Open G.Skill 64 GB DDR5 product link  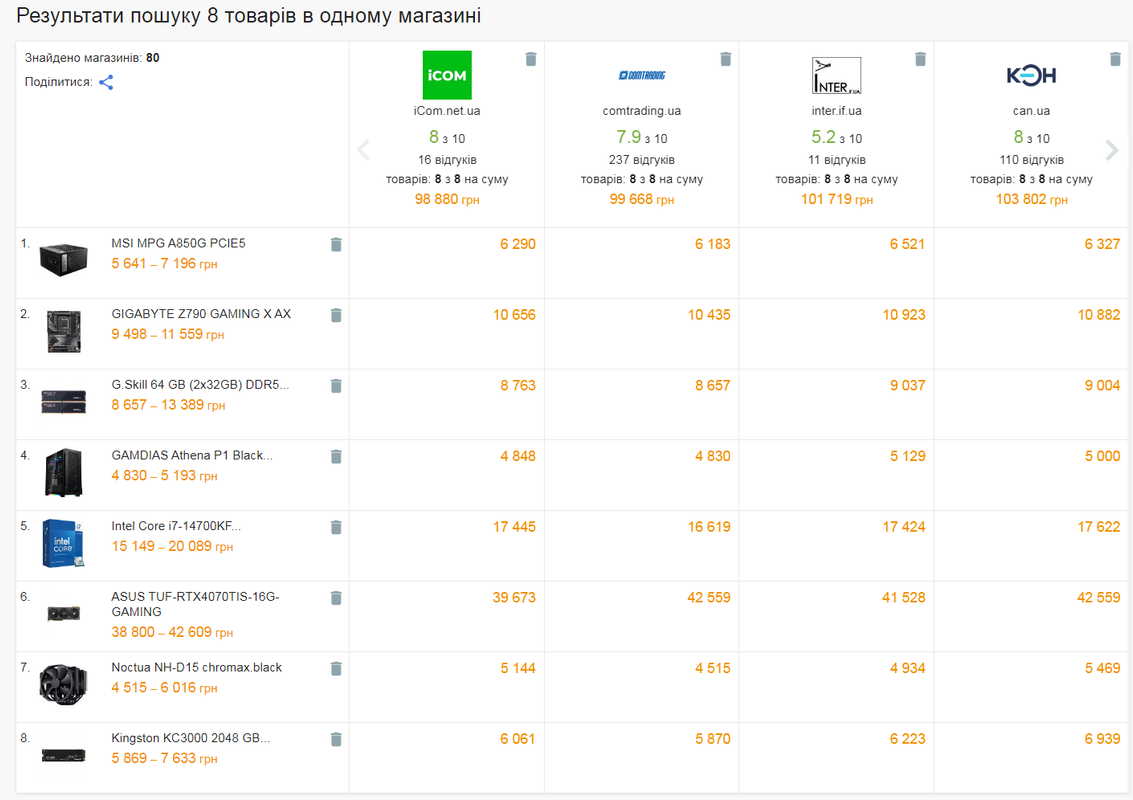click(x=200, y=385)
